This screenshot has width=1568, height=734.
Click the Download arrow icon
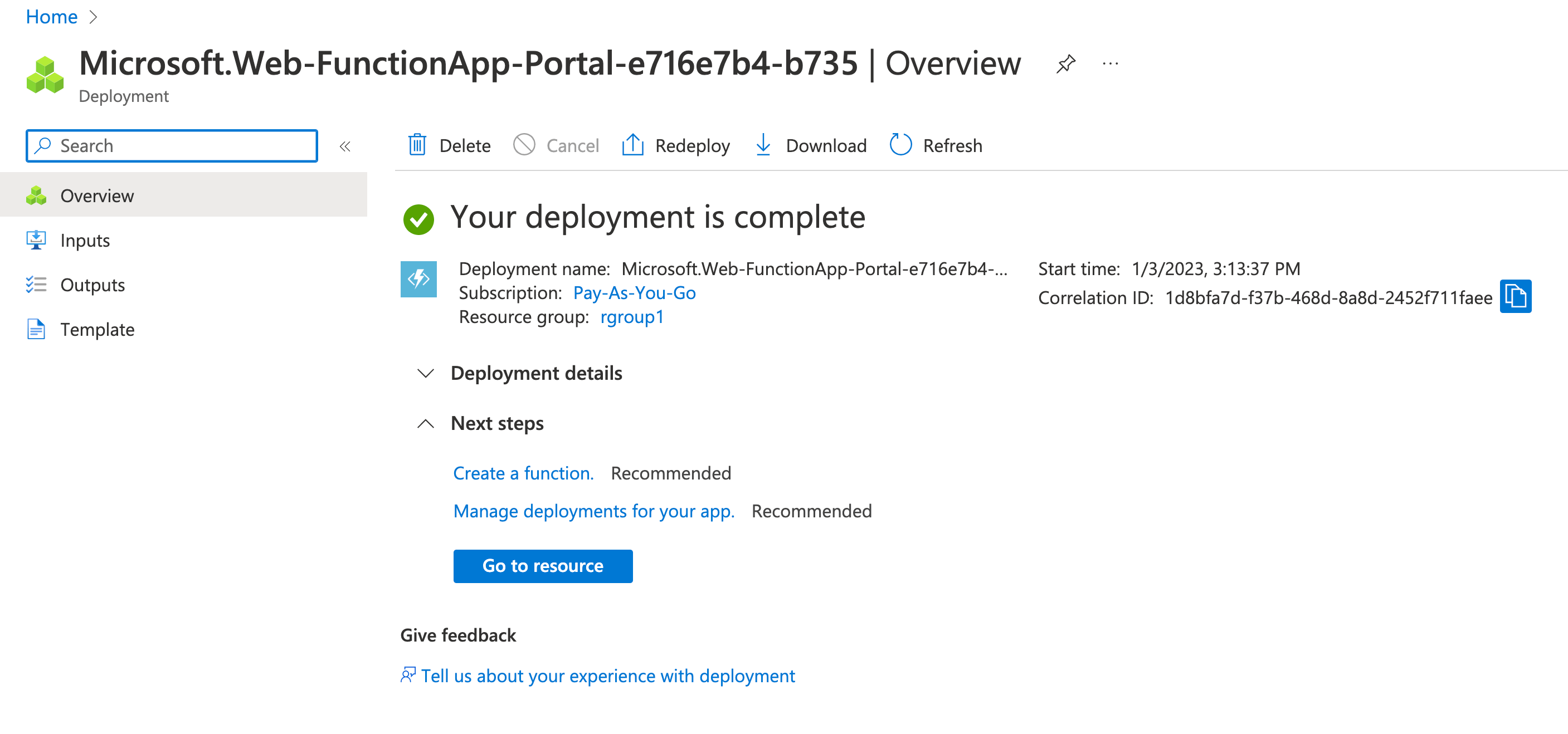pyautogui.click(x=763, y=145)
